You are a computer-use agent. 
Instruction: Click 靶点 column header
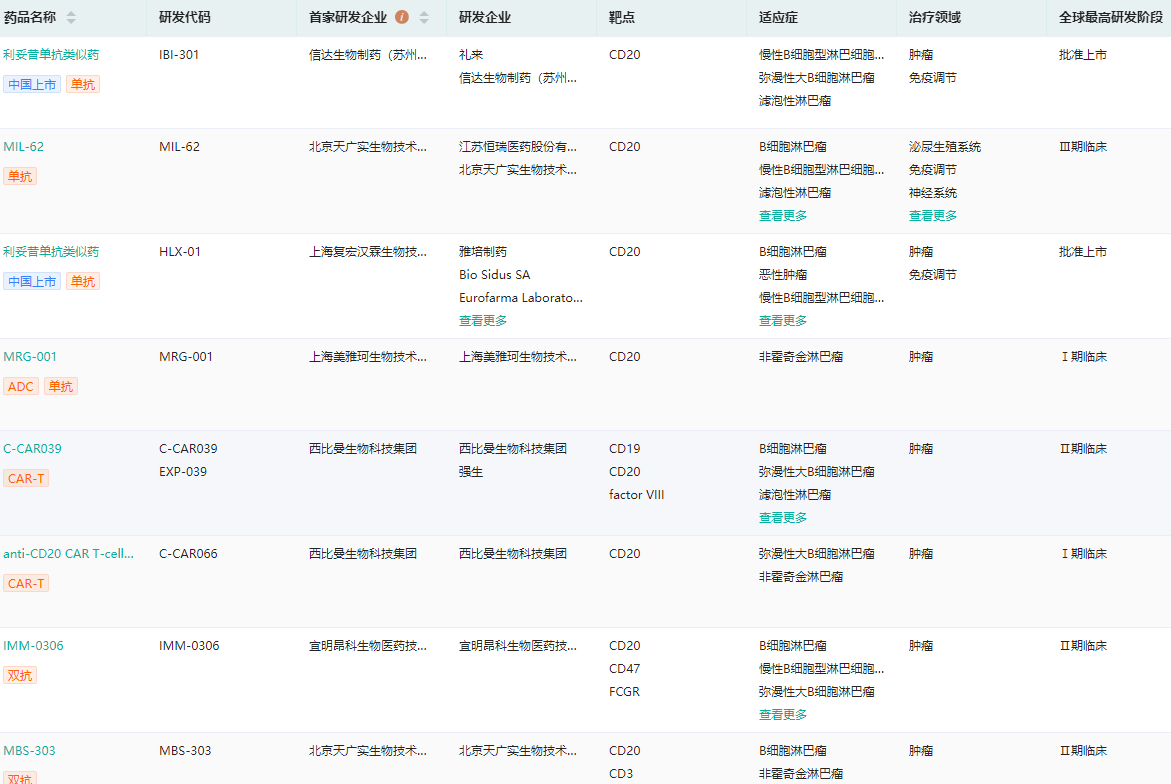click(x=621, y=17)
